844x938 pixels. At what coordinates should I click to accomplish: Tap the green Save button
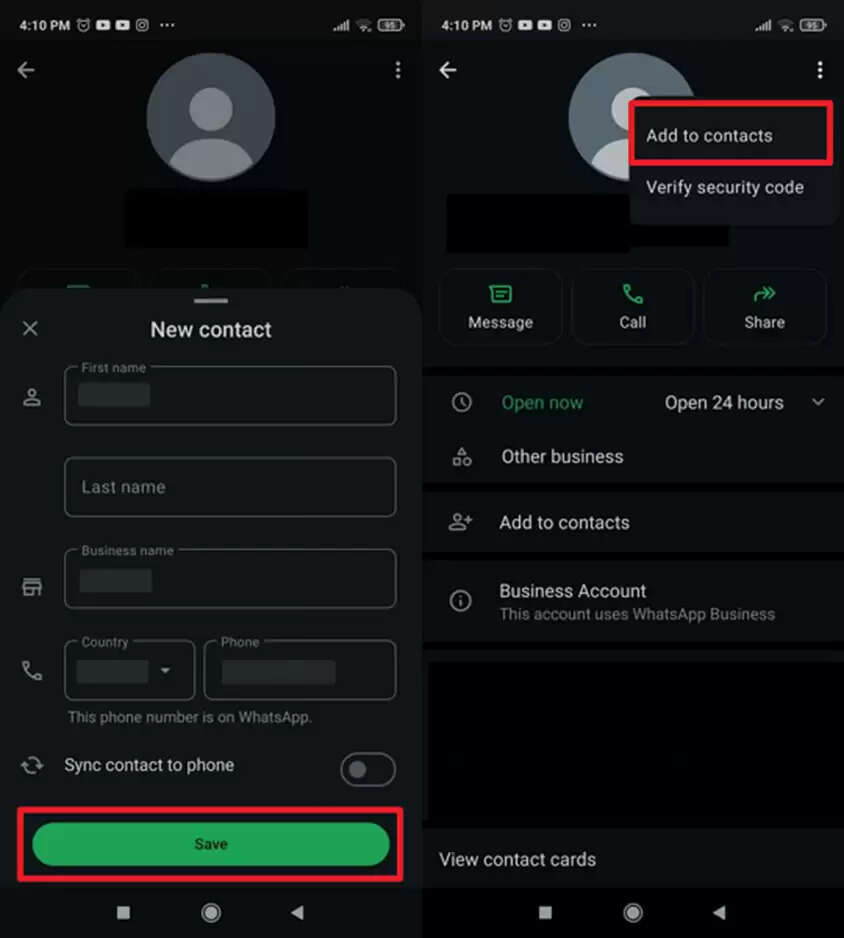point(211,844)
